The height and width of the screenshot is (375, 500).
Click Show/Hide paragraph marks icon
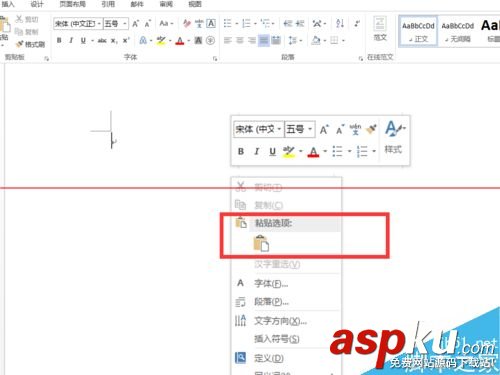click(357, 23)
